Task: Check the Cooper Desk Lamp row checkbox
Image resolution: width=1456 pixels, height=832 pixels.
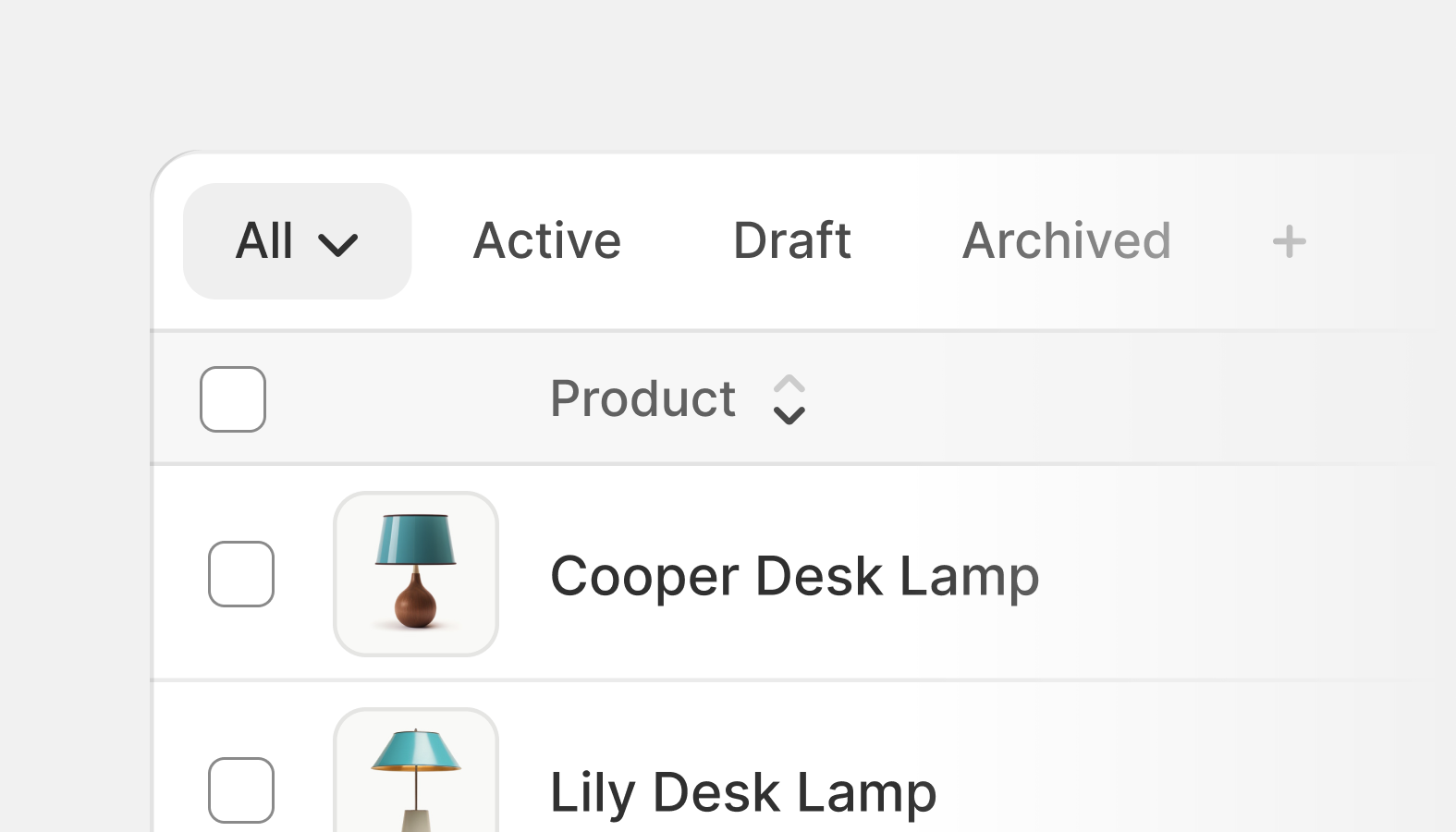Action: 241,574
